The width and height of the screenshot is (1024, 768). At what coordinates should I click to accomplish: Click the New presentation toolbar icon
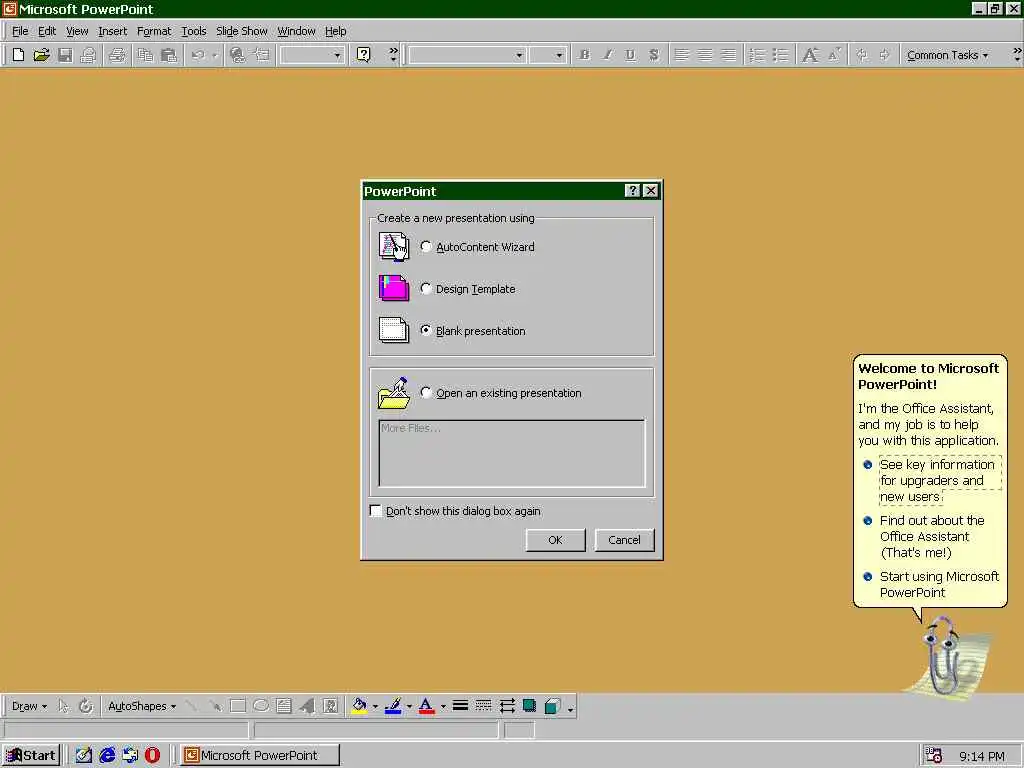click(x=18, y=55)
